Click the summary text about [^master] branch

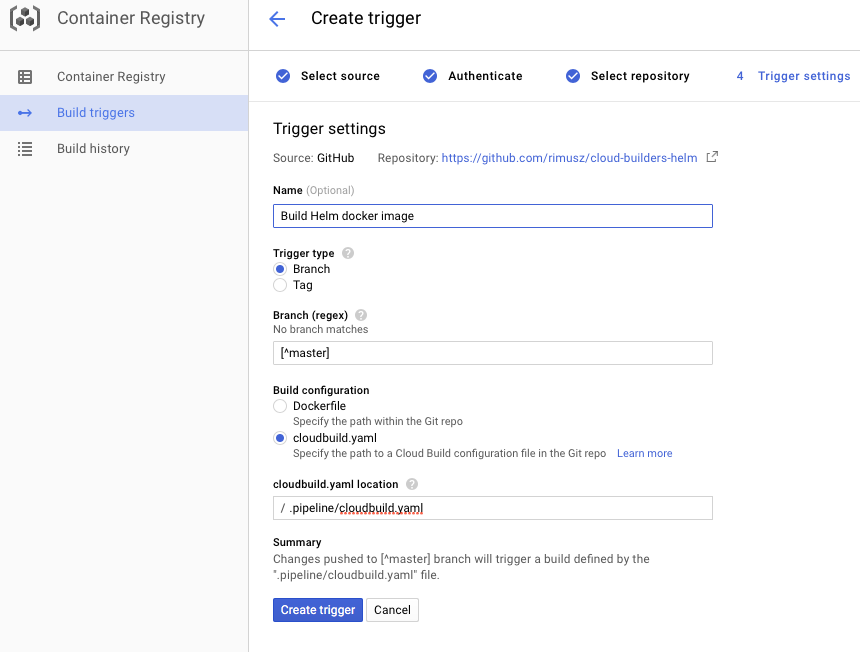[461, 567]
